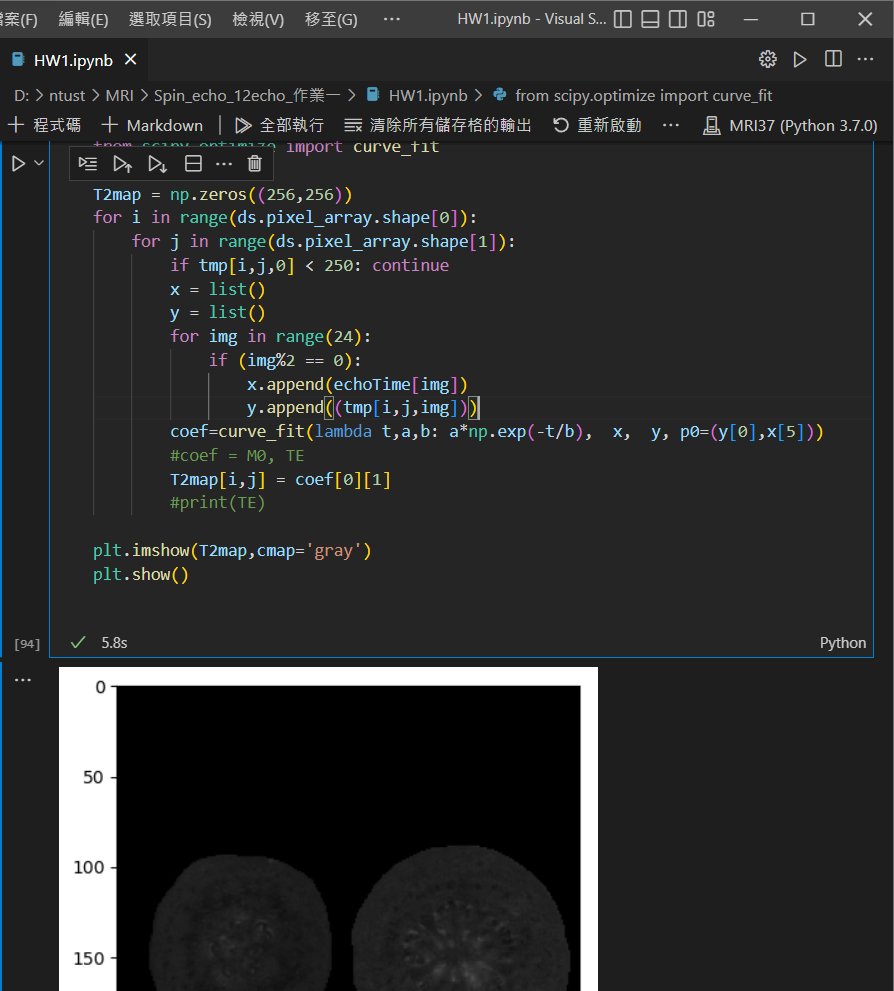
Task: Click the leftmost run-by-line icon on cell toolbar
Action: click(88, 163)
